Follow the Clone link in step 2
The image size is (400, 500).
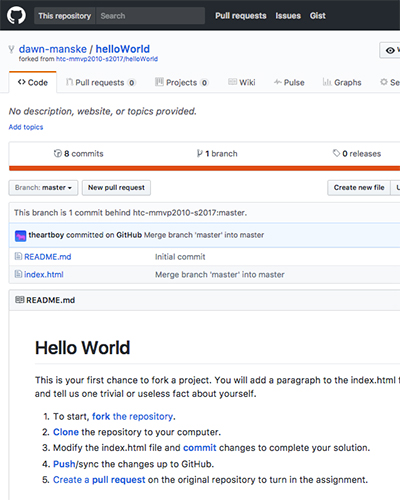pyautogui.click(x=66, y=432)
